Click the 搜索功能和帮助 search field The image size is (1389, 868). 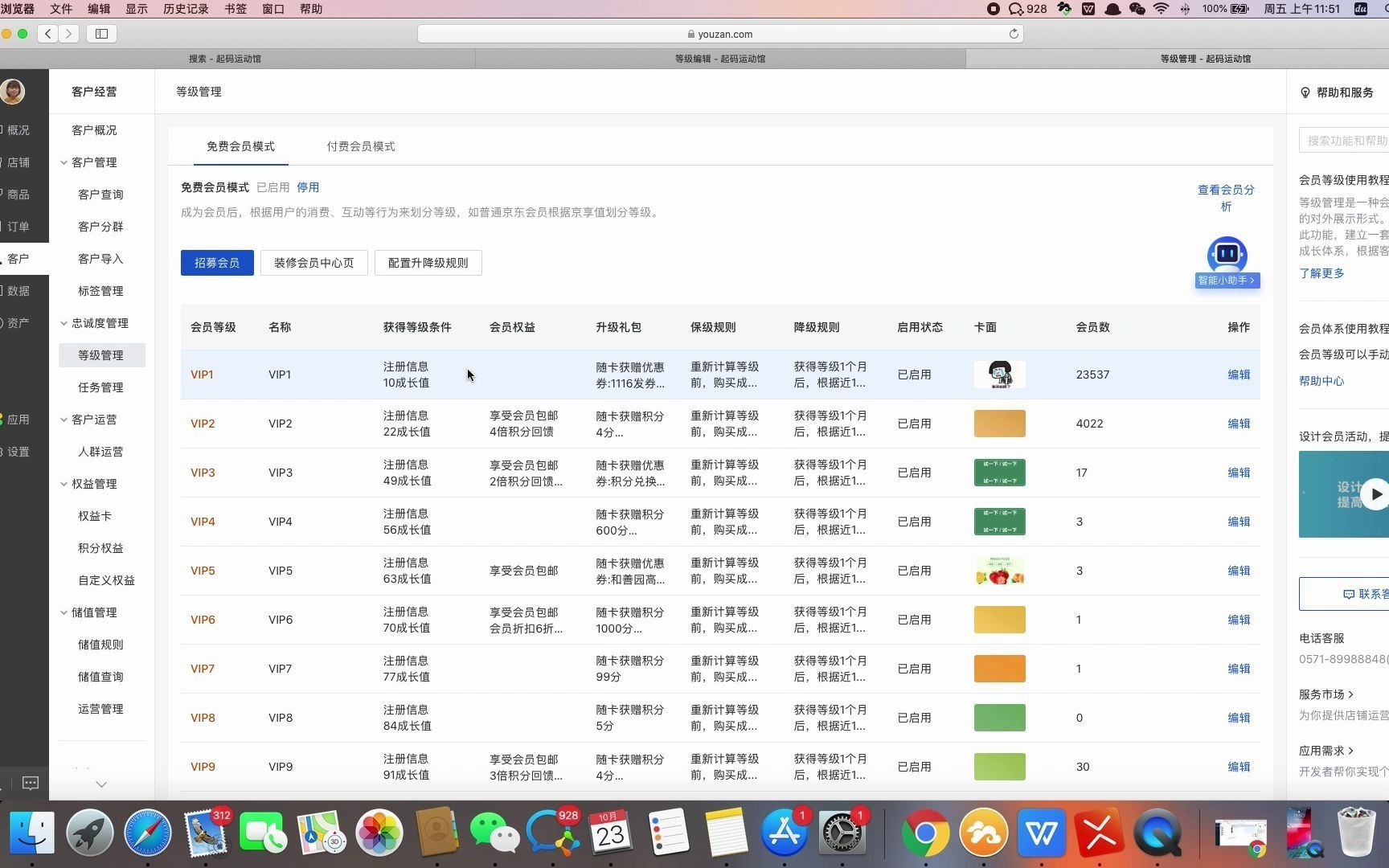(1344, 141)
